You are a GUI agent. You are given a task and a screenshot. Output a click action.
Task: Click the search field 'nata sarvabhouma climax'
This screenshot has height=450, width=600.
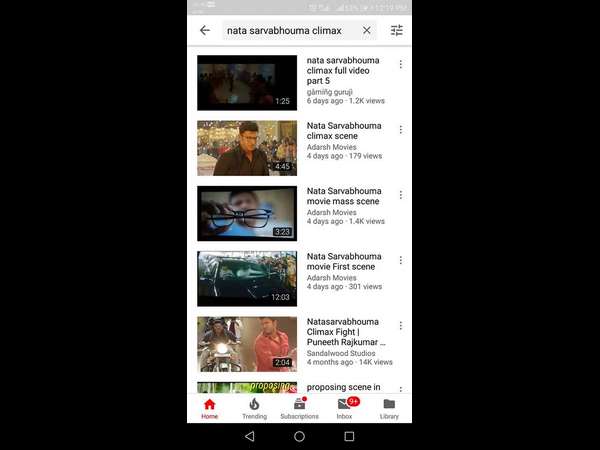(300, 30)
